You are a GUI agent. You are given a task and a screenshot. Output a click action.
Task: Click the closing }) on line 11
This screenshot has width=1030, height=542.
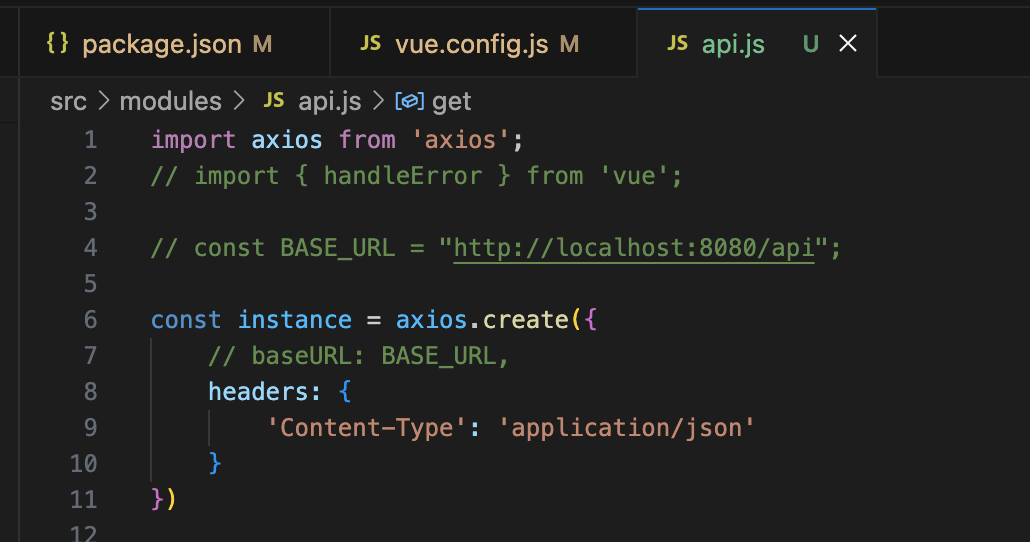click(164, 500)
